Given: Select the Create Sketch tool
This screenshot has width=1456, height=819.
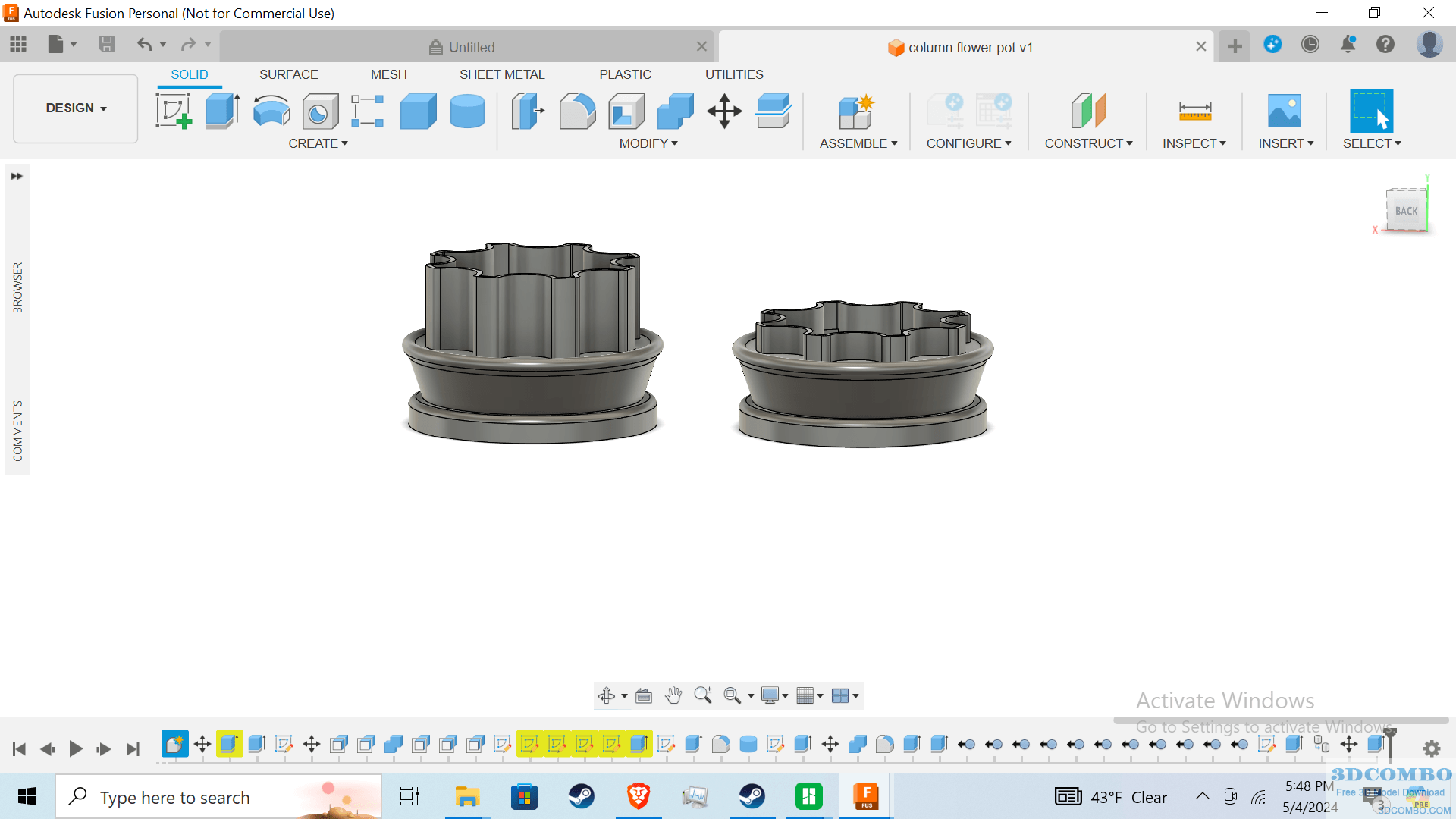Looking at the screenshot, I should tap(174, 111).
